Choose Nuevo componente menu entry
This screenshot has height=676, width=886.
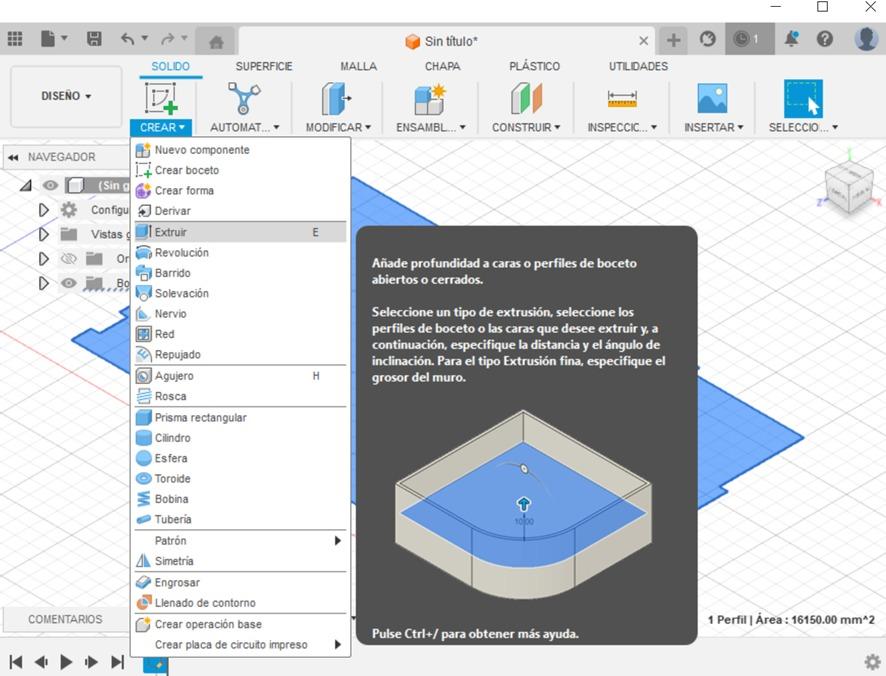[240, 150]
